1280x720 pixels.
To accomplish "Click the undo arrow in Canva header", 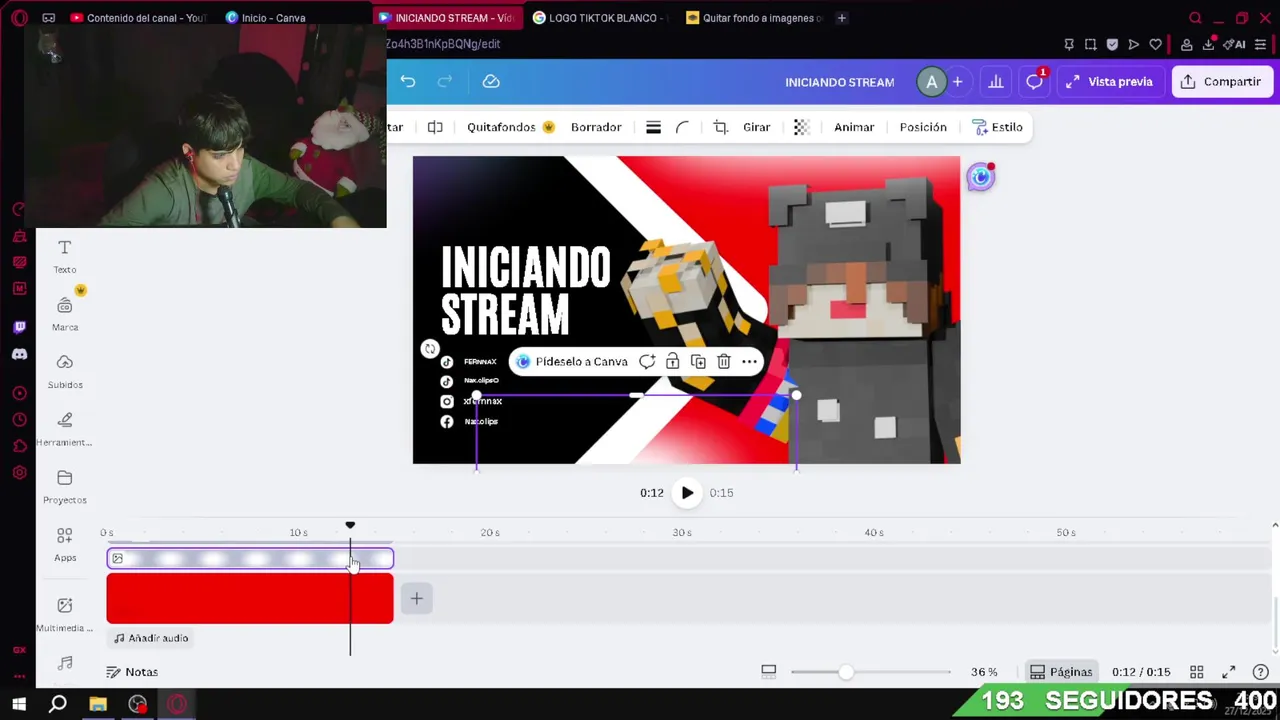I will click(408, 82).
